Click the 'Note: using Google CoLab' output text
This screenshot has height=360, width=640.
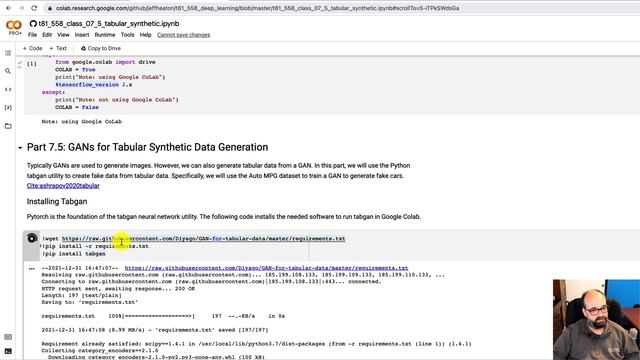click(x=82, y=122)
